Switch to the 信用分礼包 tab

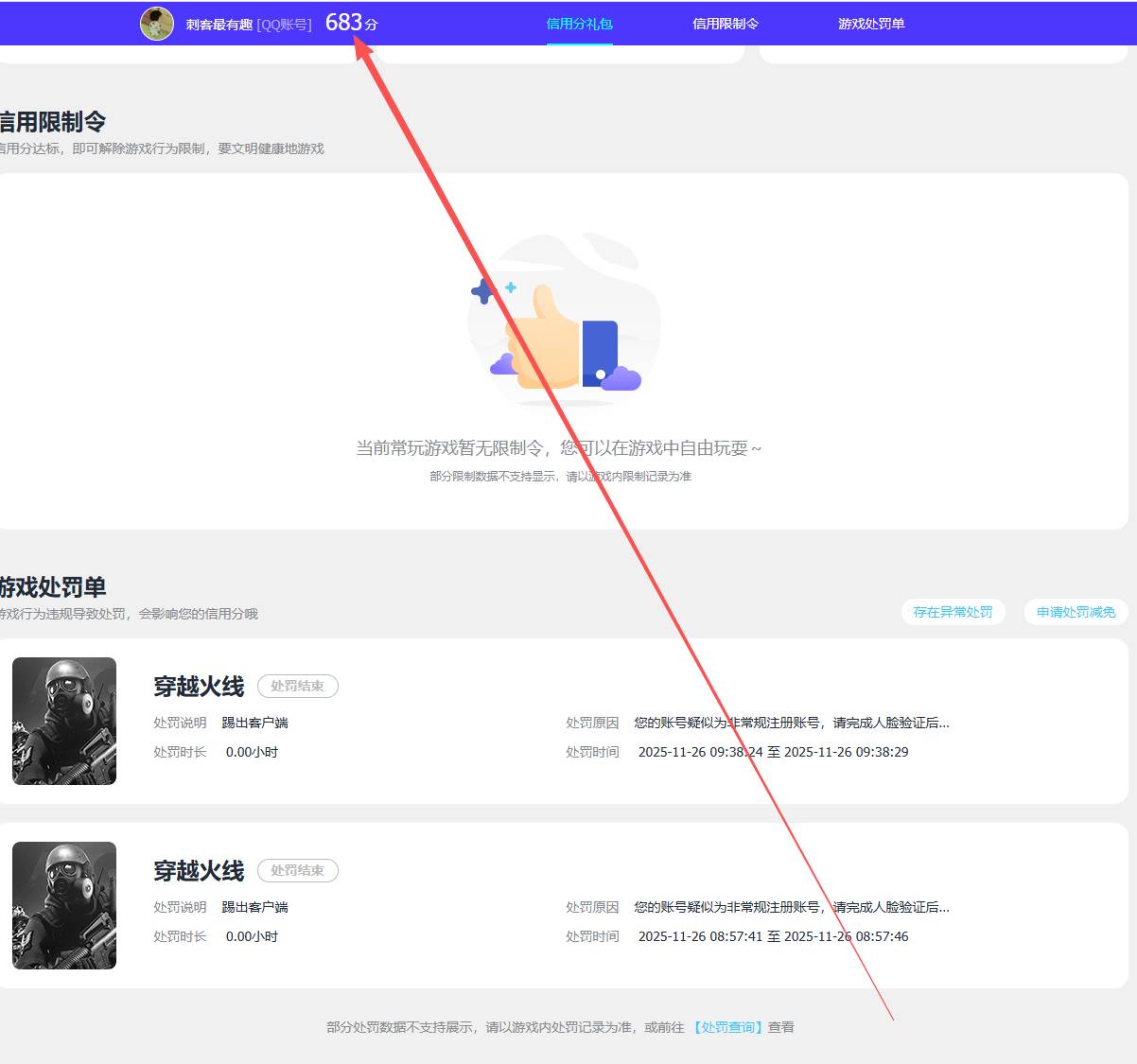tap(580, 24)
